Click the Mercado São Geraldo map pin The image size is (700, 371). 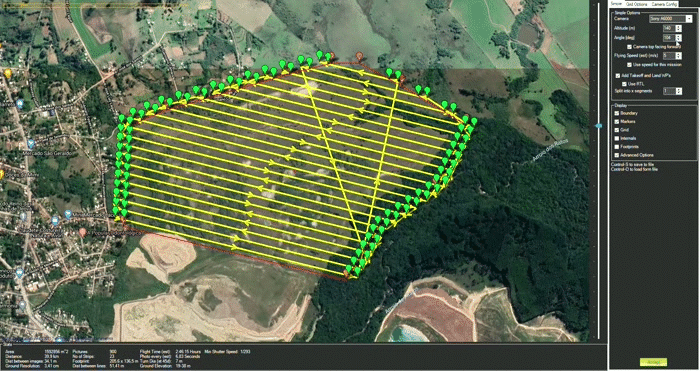31,144
